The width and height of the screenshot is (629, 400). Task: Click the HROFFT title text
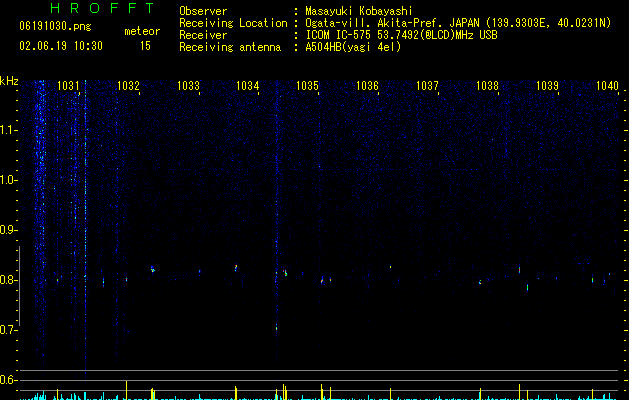point(103,8)
